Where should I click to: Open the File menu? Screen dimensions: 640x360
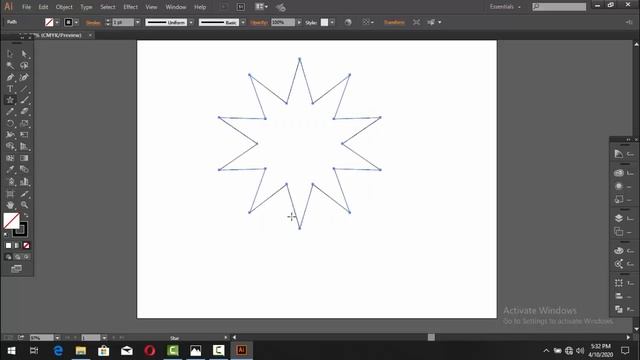[x=27, y=7]
